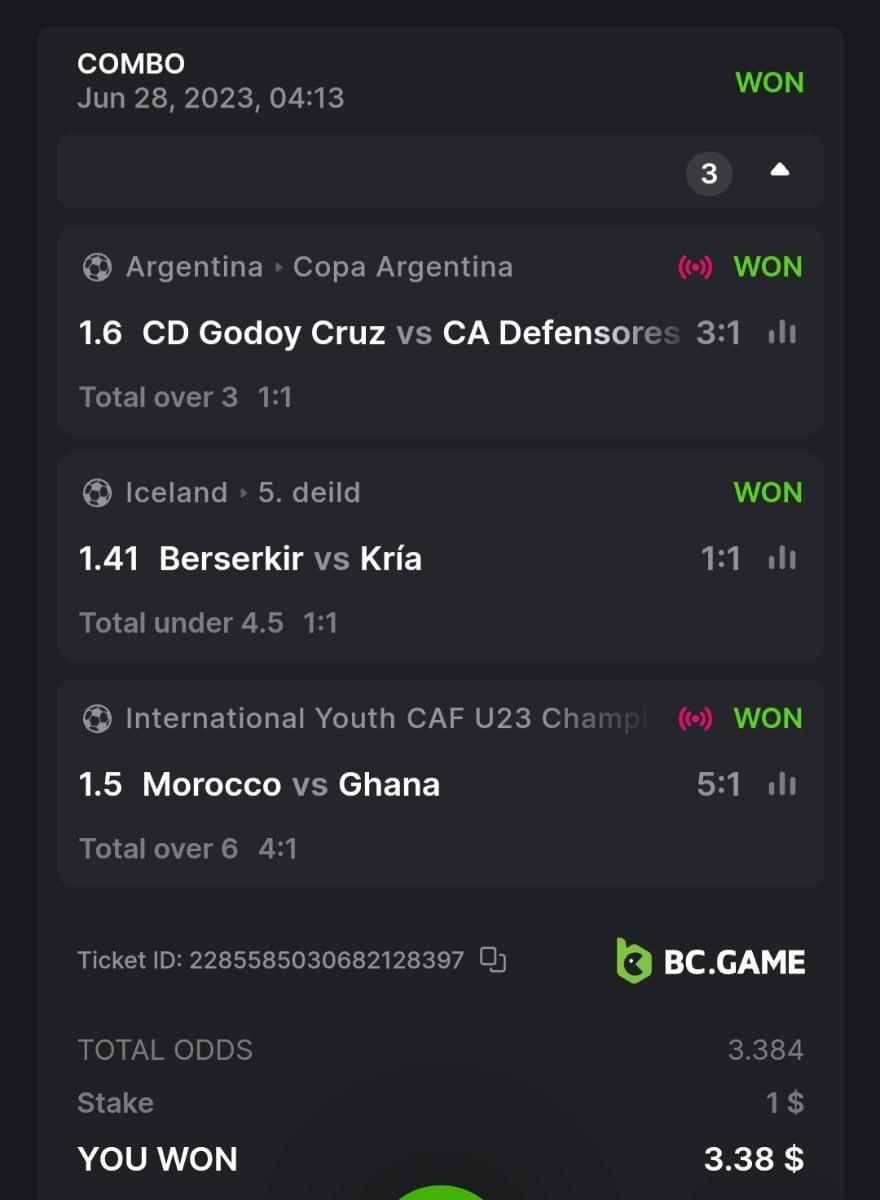Click the Ticket ID number text
Image resolution: width=880 pixels, height=1200 pixels.
pos(326,961)
